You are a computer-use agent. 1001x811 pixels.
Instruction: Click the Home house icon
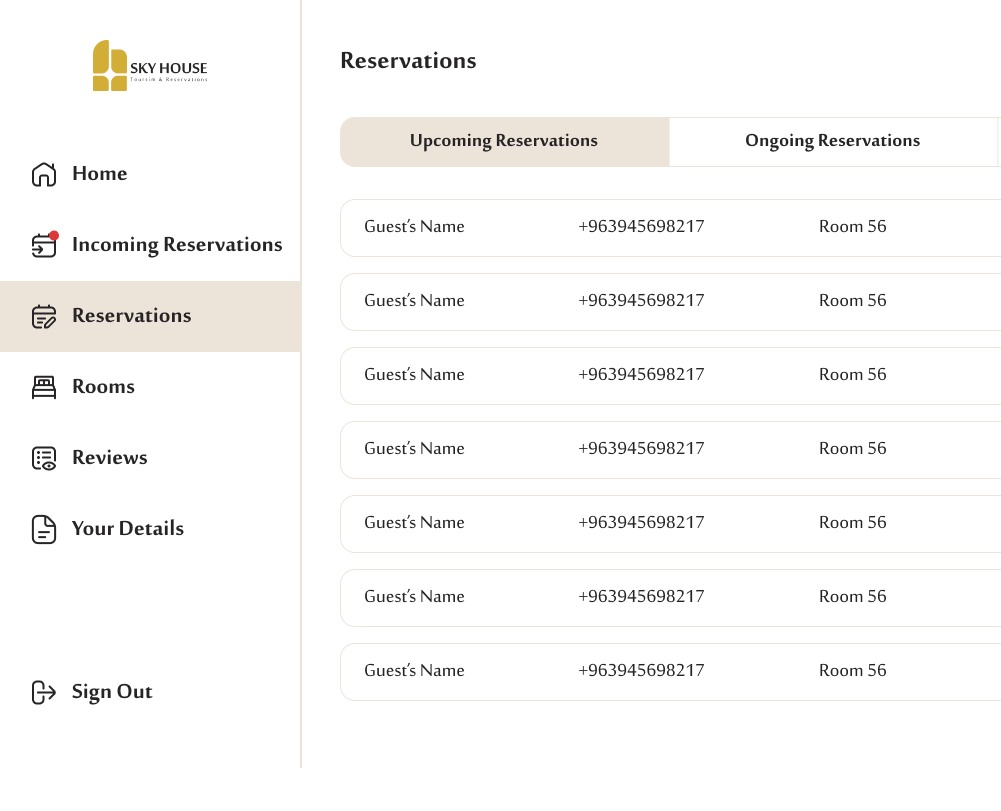(44, 174)
